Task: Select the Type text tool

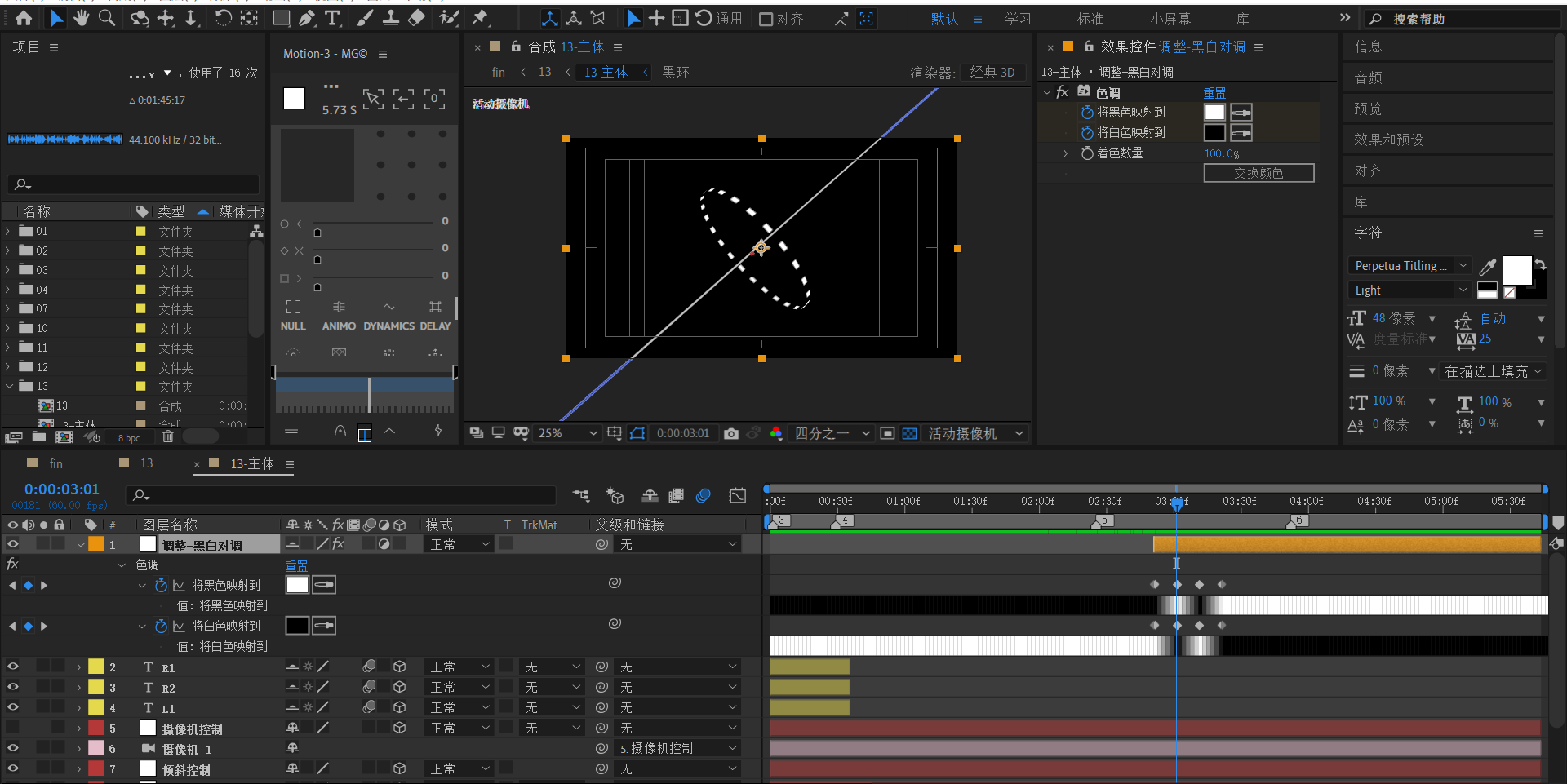Action: (332, 18)
